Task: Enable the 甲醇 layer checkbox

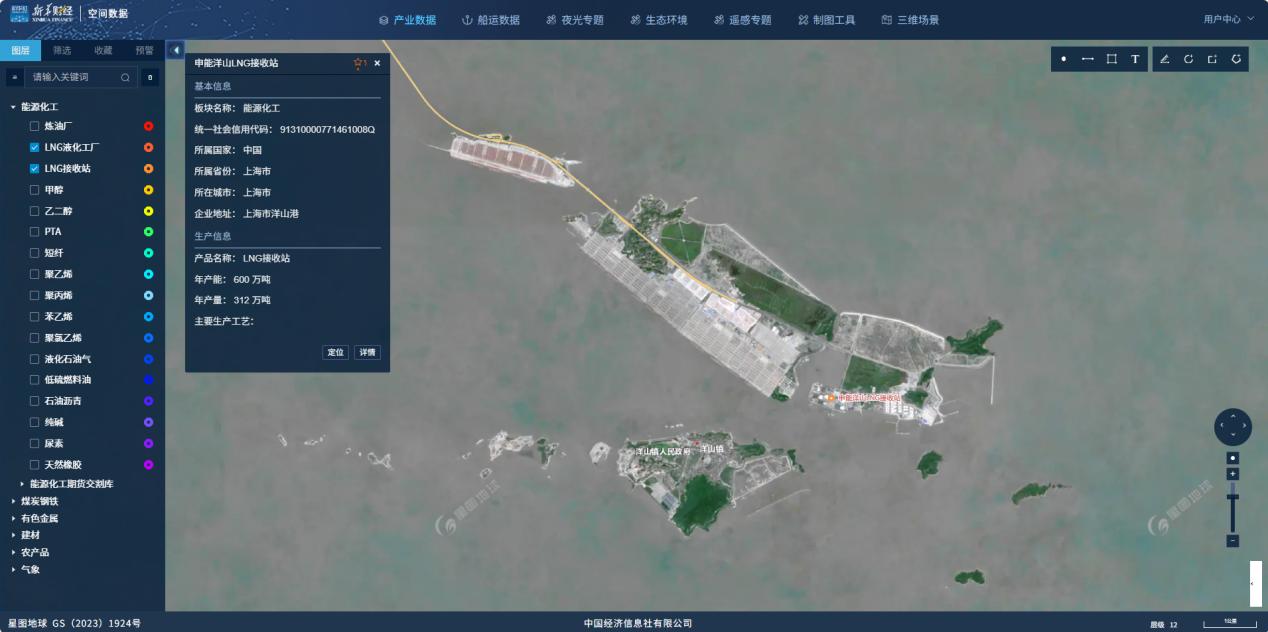Action: coord(35,190)
